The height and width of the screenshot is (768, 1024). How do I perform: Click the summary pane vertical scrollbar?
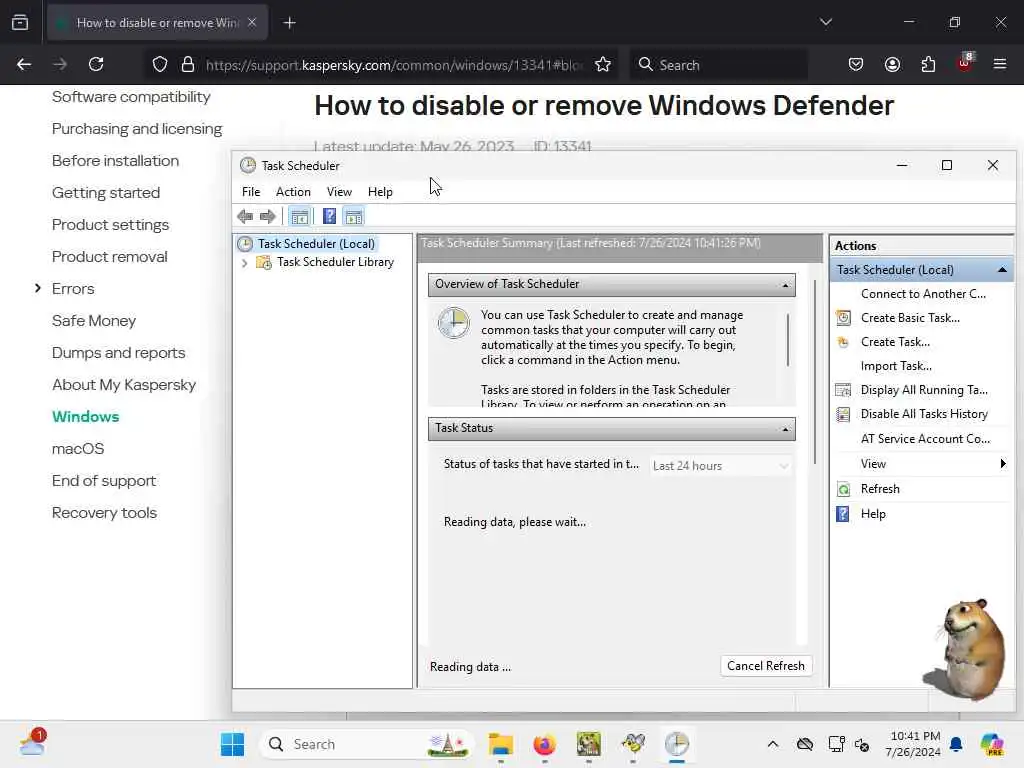click(x=815, y=372)
